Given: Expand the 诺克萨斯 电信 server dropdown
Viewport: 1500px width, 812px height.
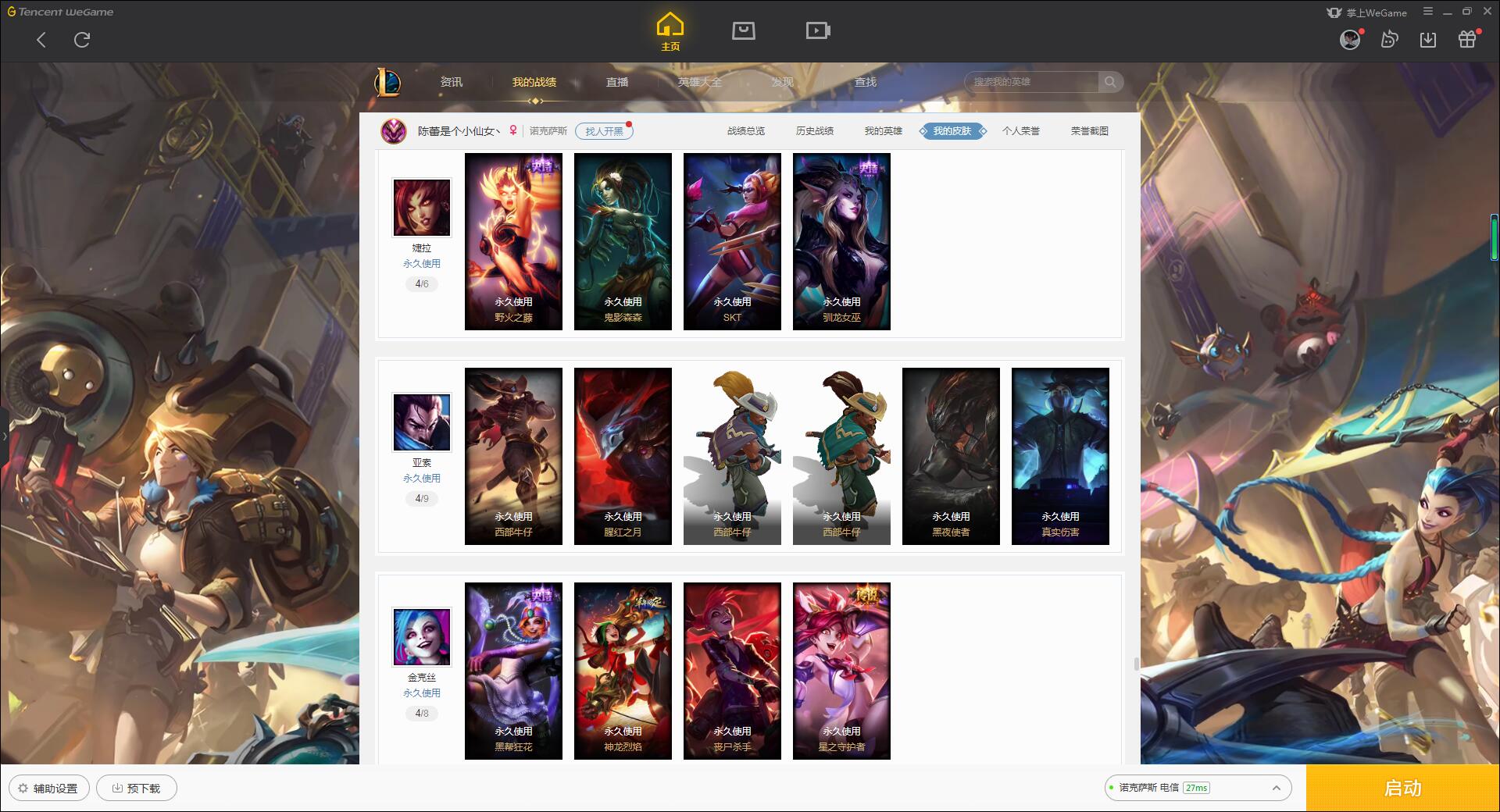Looking at the screenshot, I should coord(1197,788).
